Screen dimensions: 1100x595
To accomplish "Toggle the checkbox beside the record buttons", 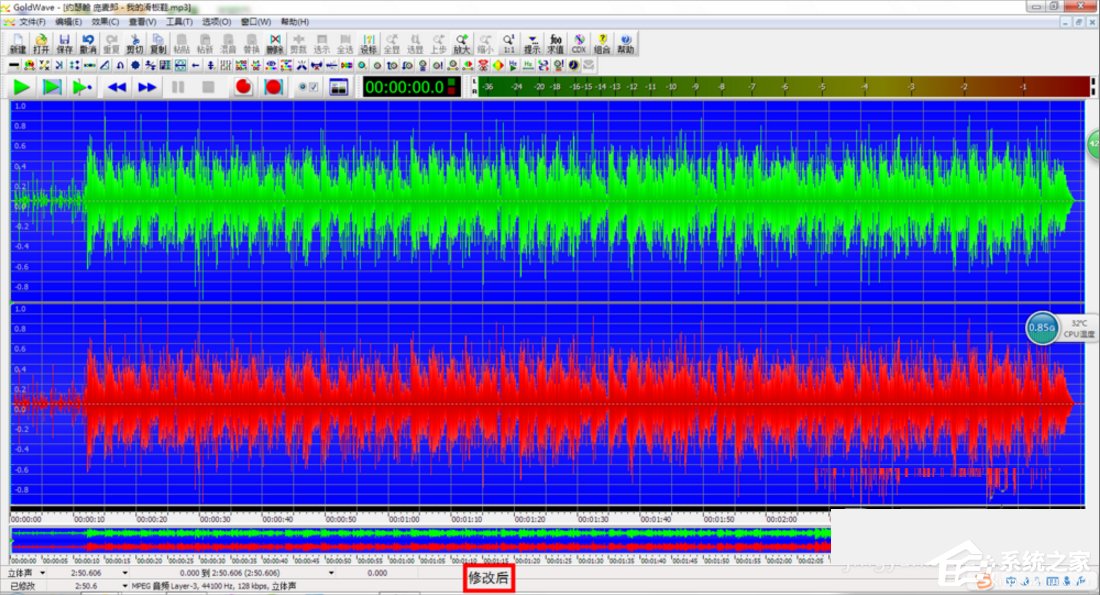I will click(x=313, y=88).
